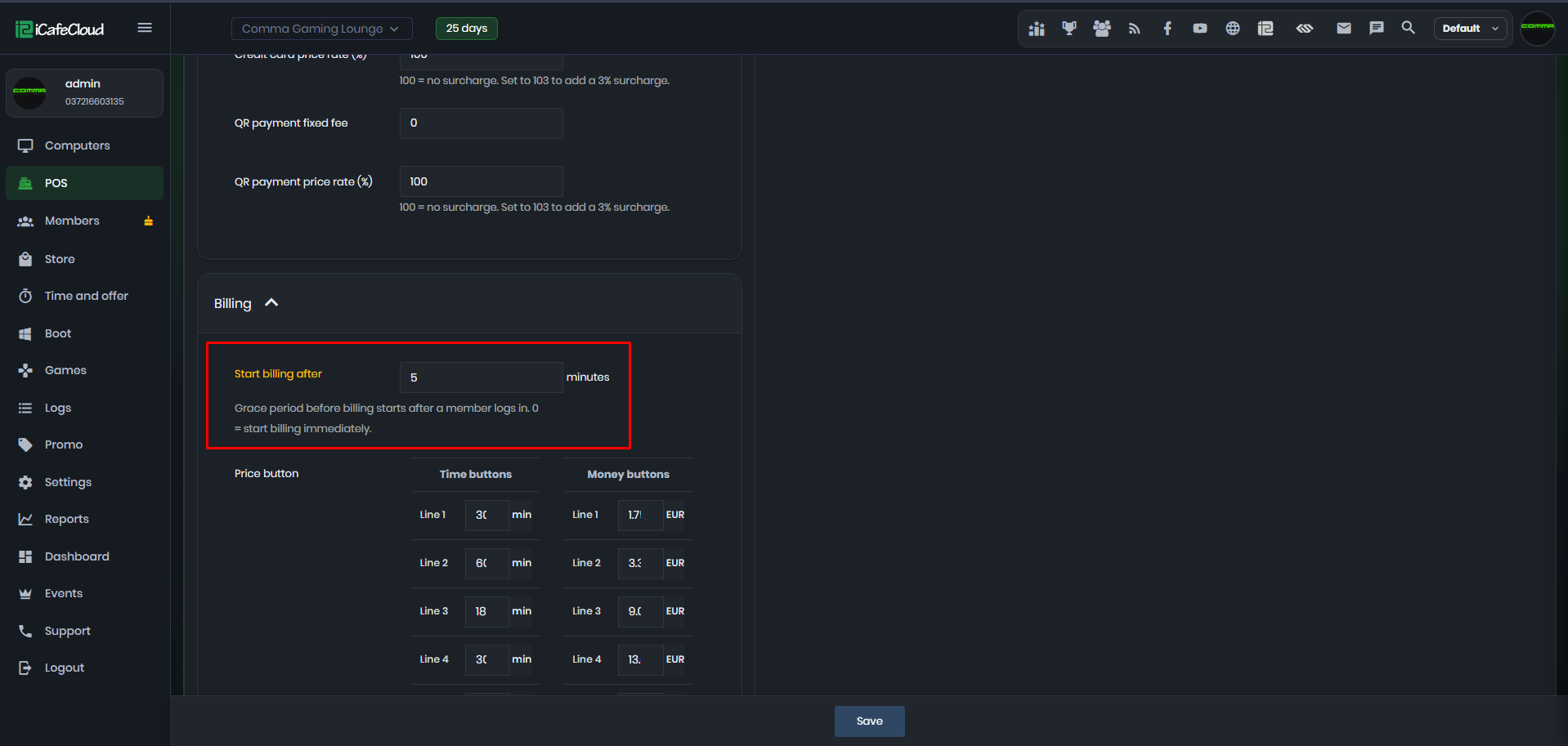Open the chat message icon

1377,29
